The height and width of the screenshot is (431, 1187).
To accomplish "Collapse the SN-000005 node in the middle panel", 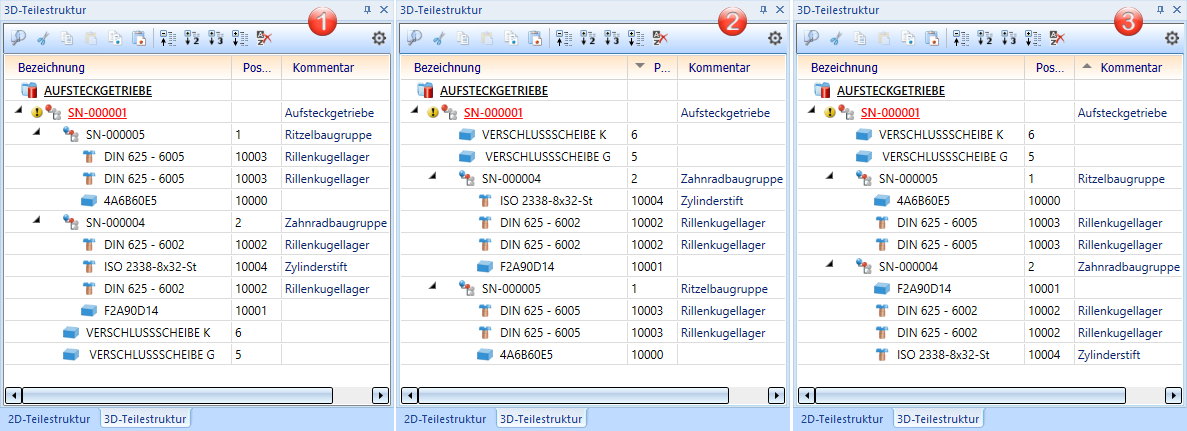I will [x=433, y=286].
